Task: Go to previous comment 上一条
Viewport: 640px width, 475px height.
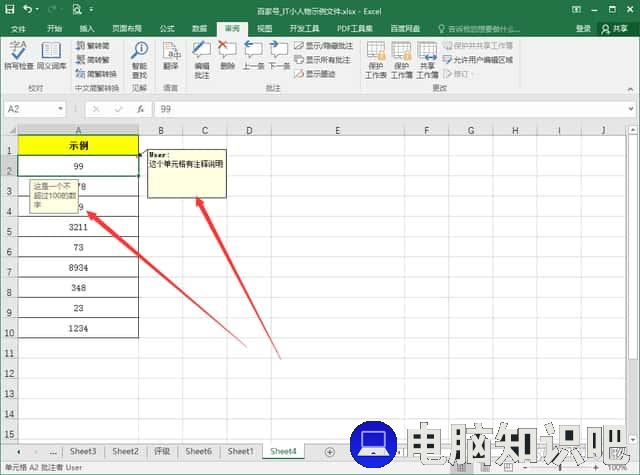Action: (x=253, y=56)
